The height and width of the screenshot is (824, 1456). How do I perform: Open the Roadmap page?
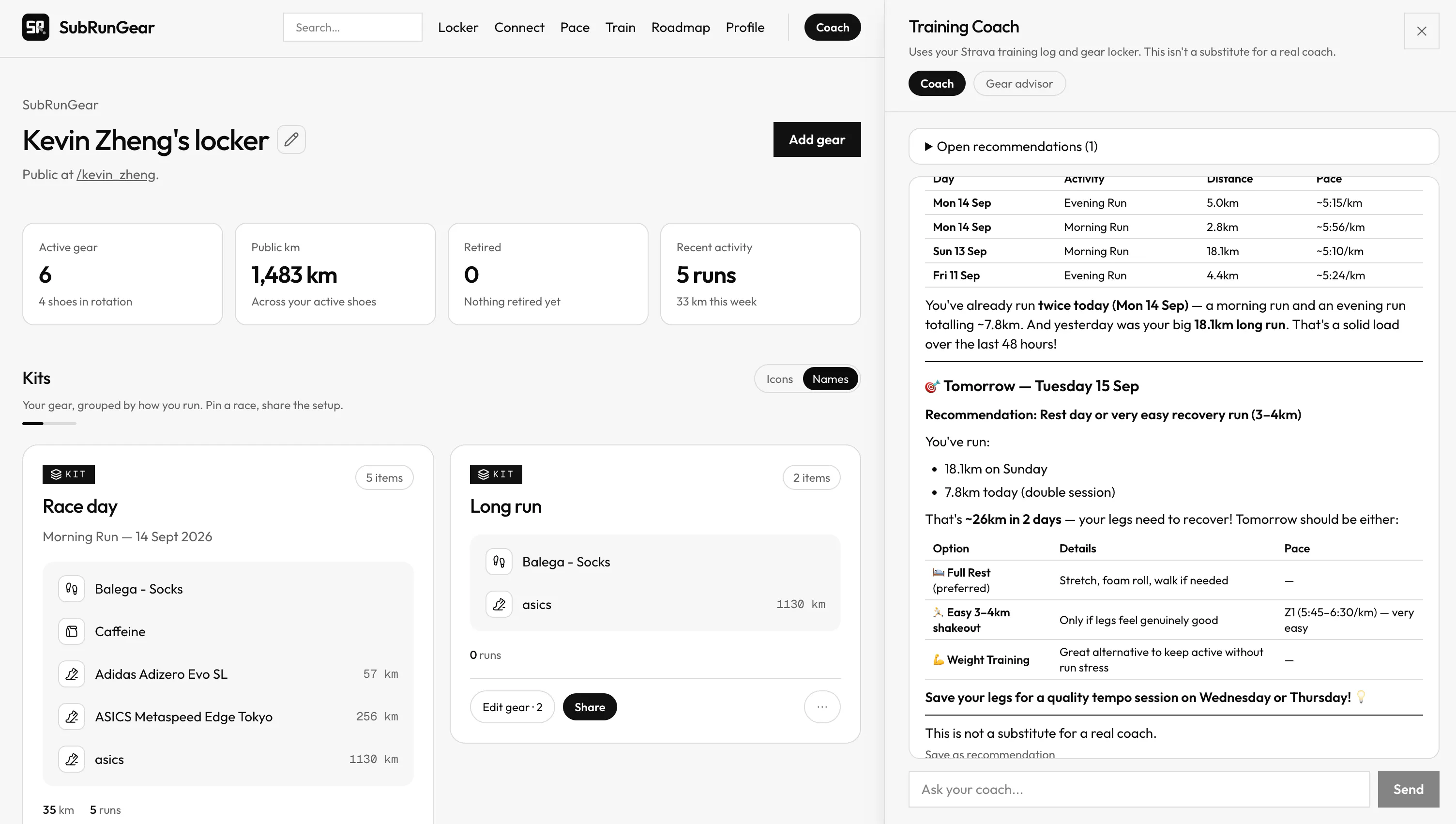681,27
